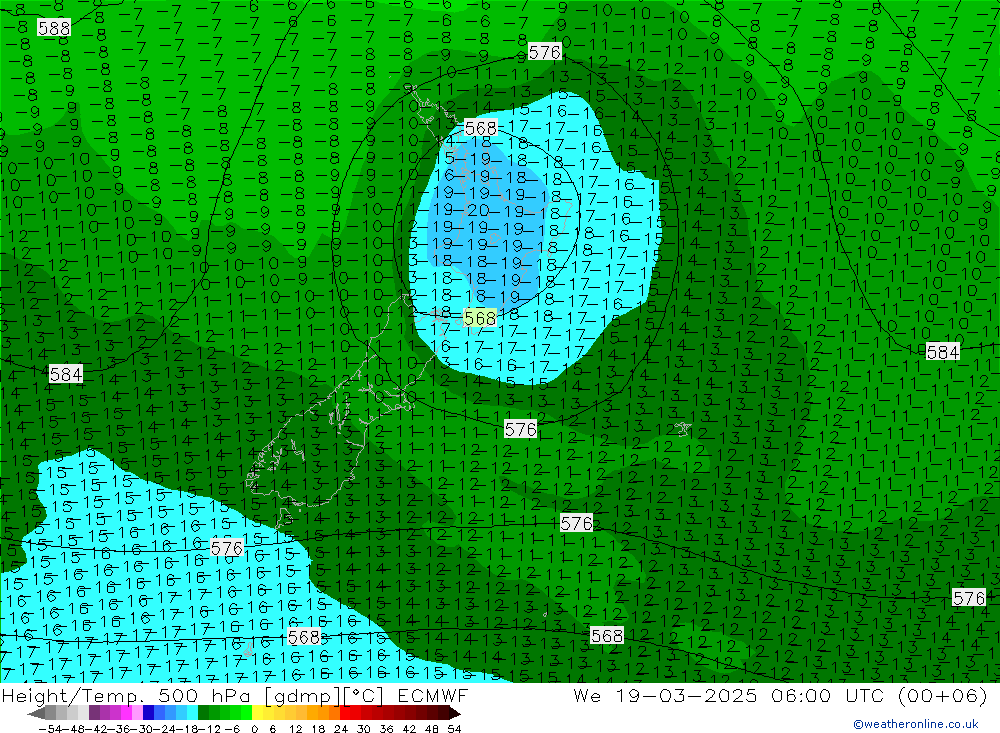Click the dark maroon right arrow end of legend
The height and width of the screenshot is (733, 1000).
coord(454,713)
